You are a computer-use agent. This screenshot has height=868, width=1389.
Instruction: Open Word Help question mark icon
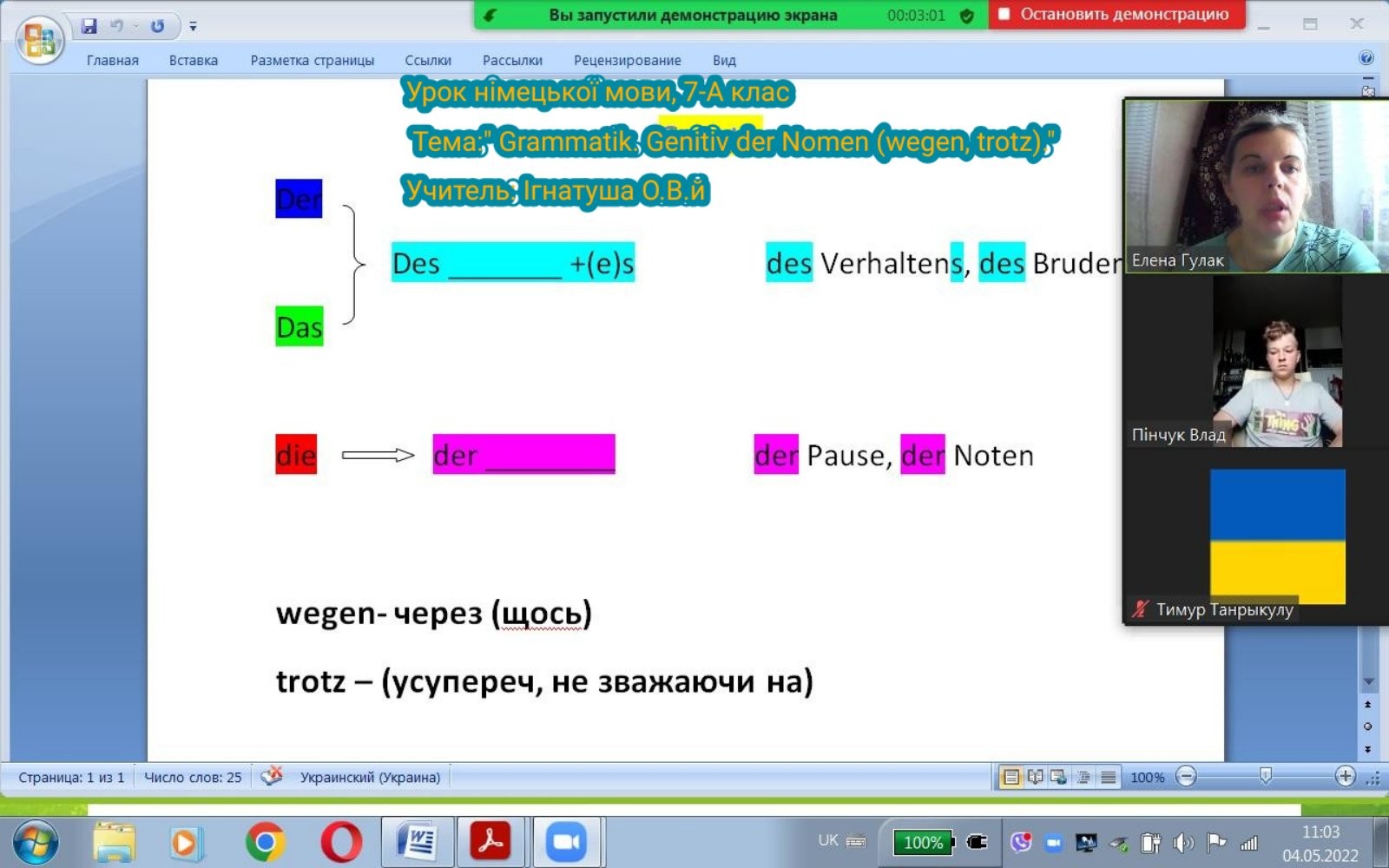coord(1366,58)
